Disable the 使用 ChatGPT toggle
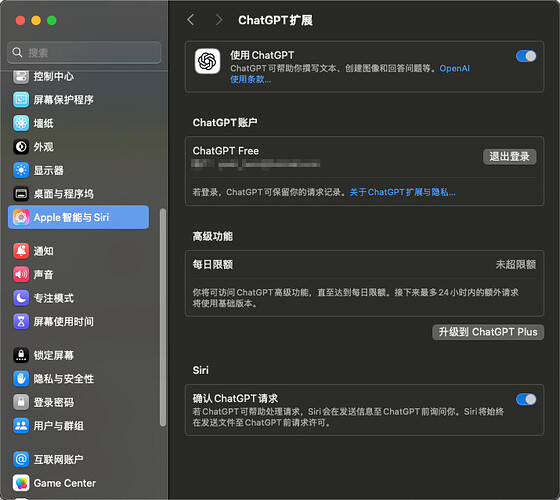 pos(526,56)
